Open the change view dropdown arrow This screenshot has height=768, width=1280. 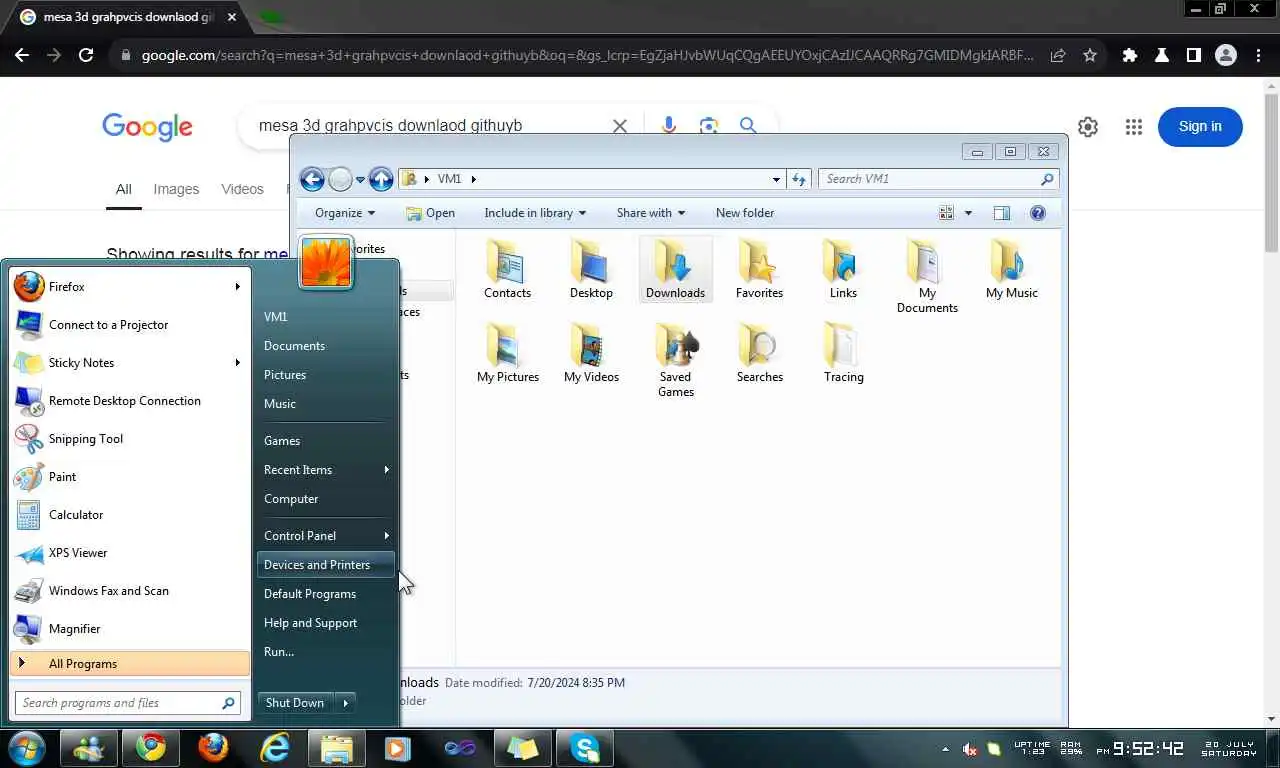tap(968, 213)
